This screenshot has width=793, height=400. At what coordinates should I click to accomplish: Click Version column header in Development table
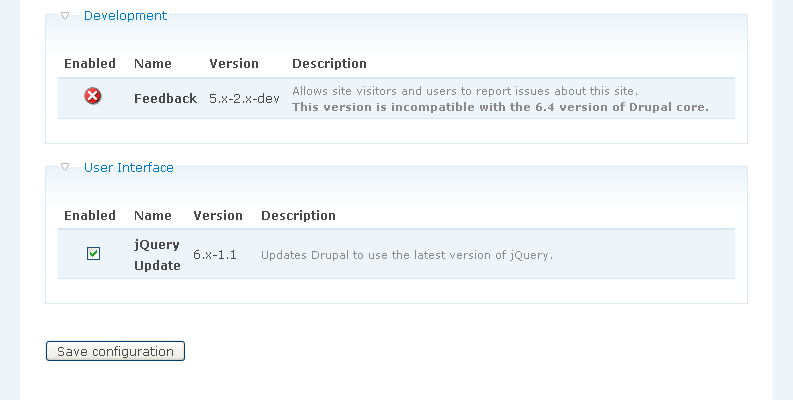(234, 64)
